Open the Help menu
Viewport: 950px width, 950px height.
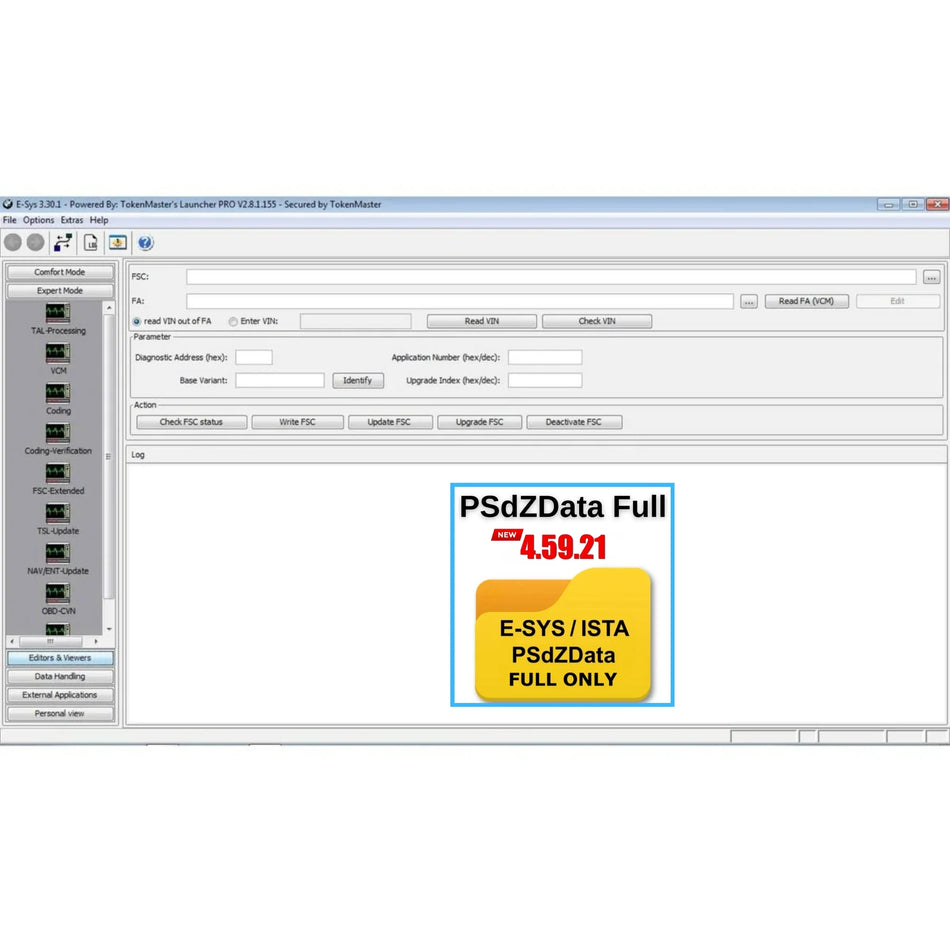99,220
